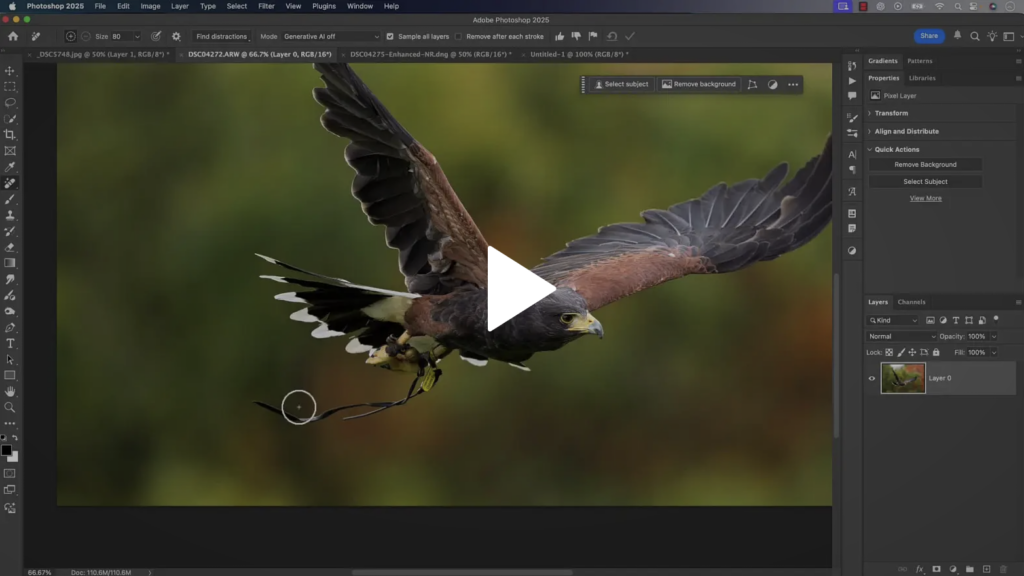This screenshot has height=576, width=1024.
Task: Select the Horizontal Type tool
Action: [x=10, y=343]
